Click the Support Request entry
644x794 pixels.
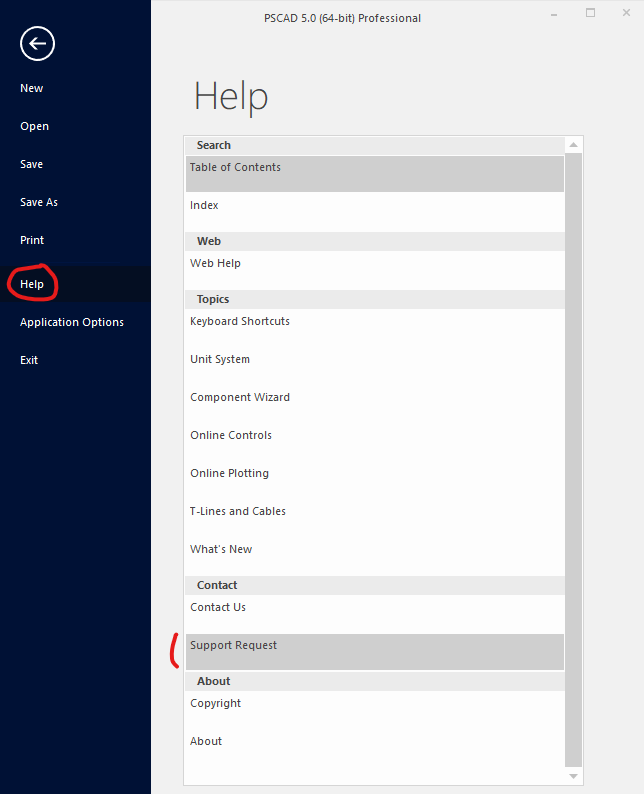coord(234,646)
